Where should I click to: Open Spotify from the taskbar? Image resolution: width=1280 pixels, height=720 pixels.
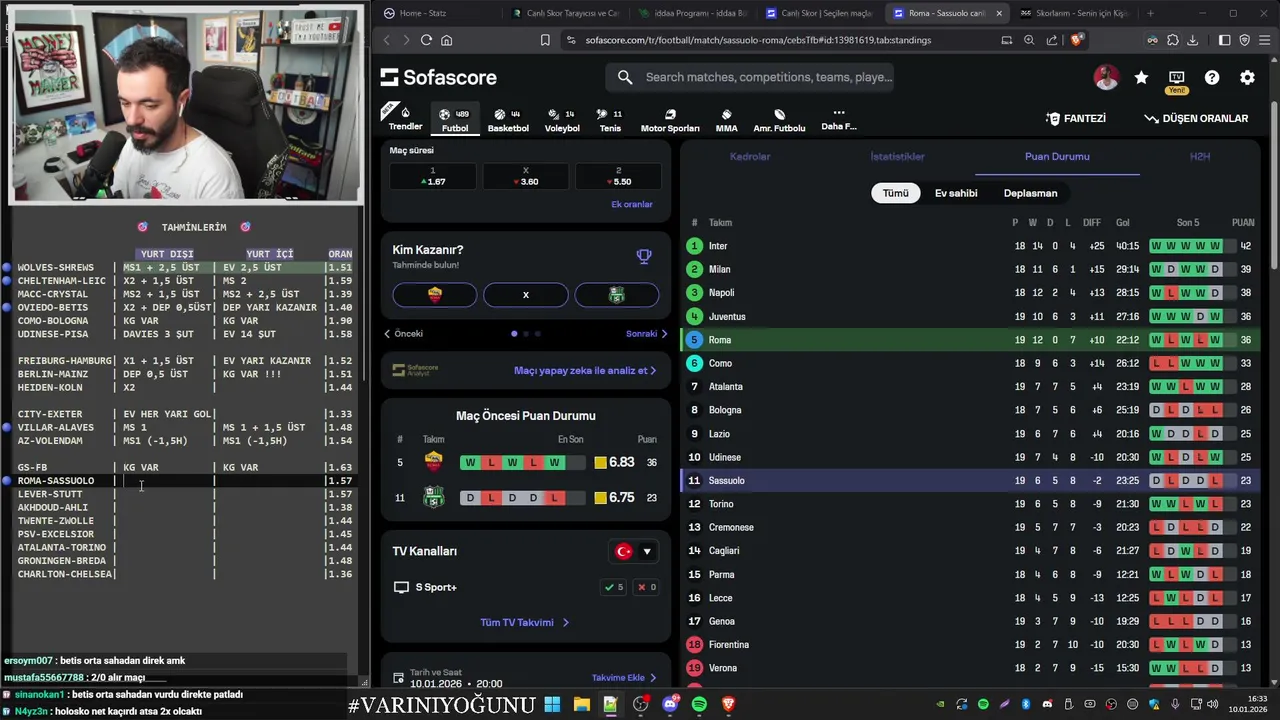tap(699, 704)
